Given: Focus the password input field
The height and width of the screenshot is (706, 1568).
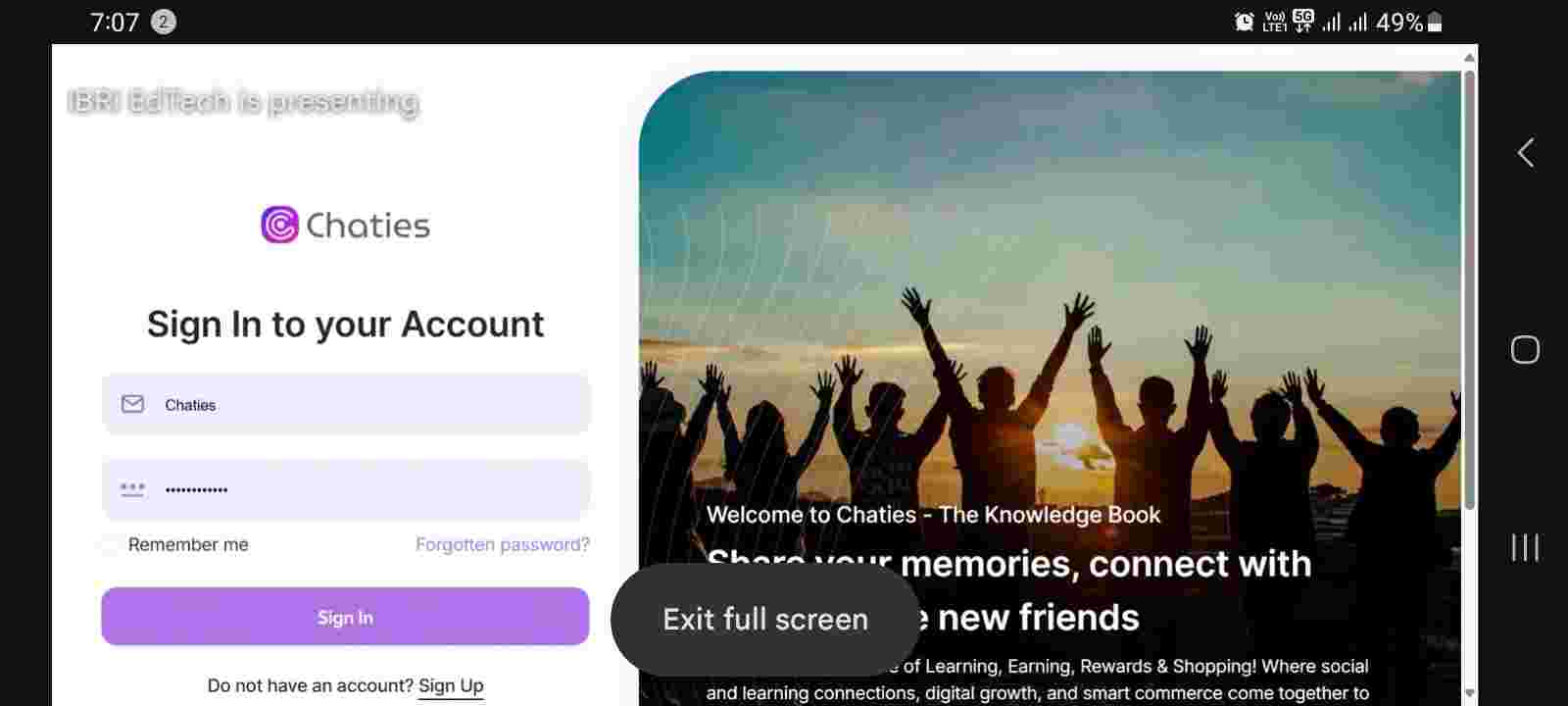Looking at the screenshot, I should click(345, 488).
